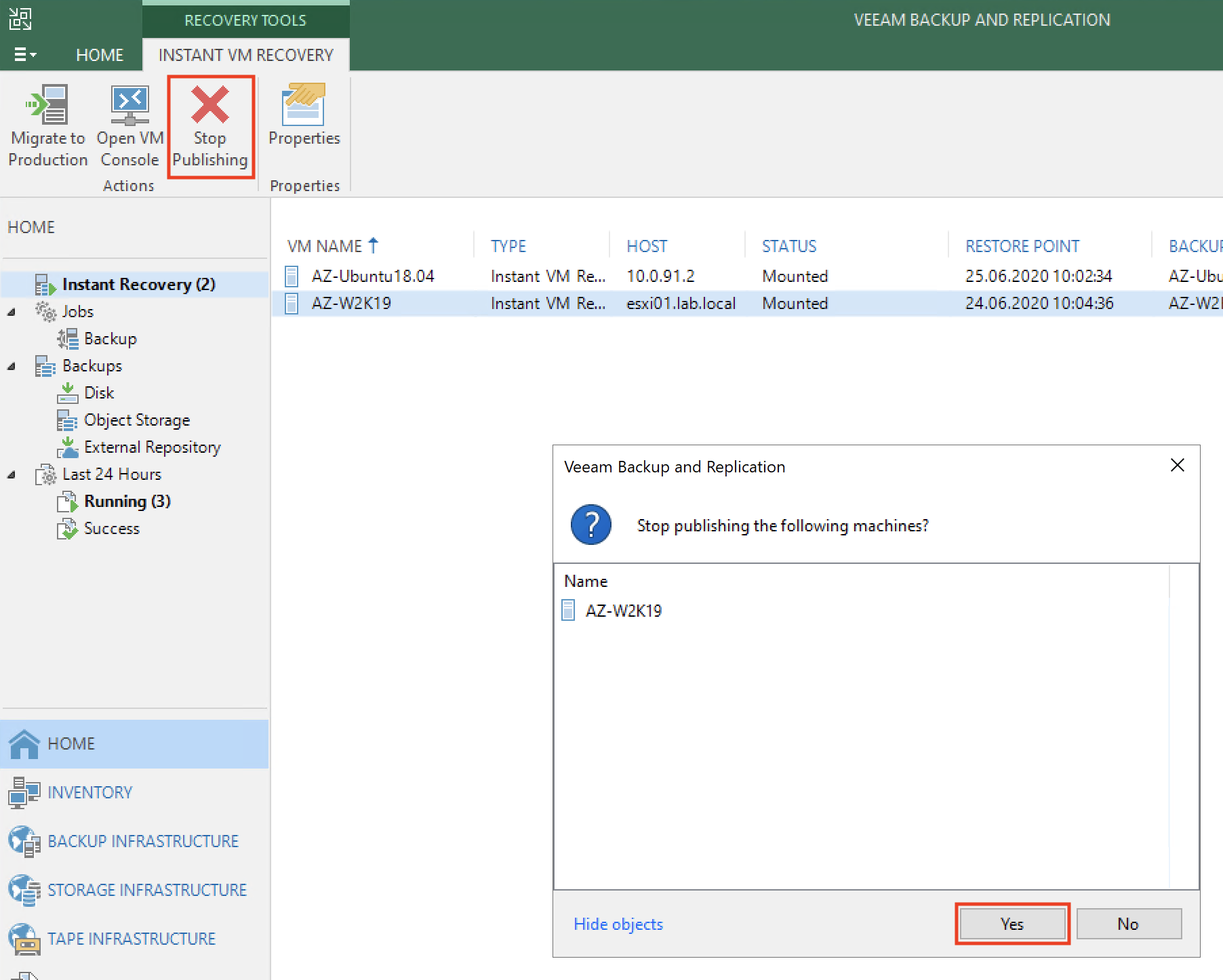The width and height of the screenshot is (1223, 980).
Task: Open Disk backups node
Action: point(99,393)
